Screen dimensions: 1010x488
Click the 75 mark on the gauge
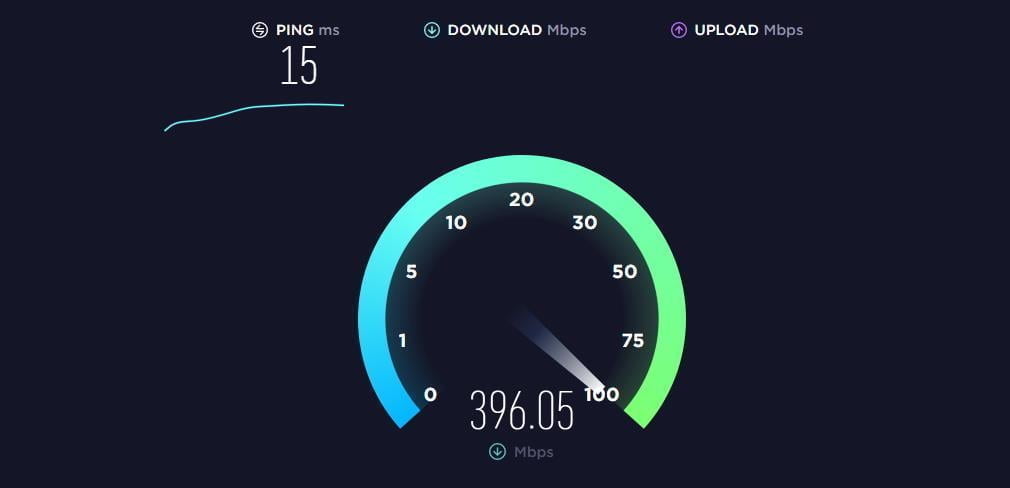click(x=633, y=341)
